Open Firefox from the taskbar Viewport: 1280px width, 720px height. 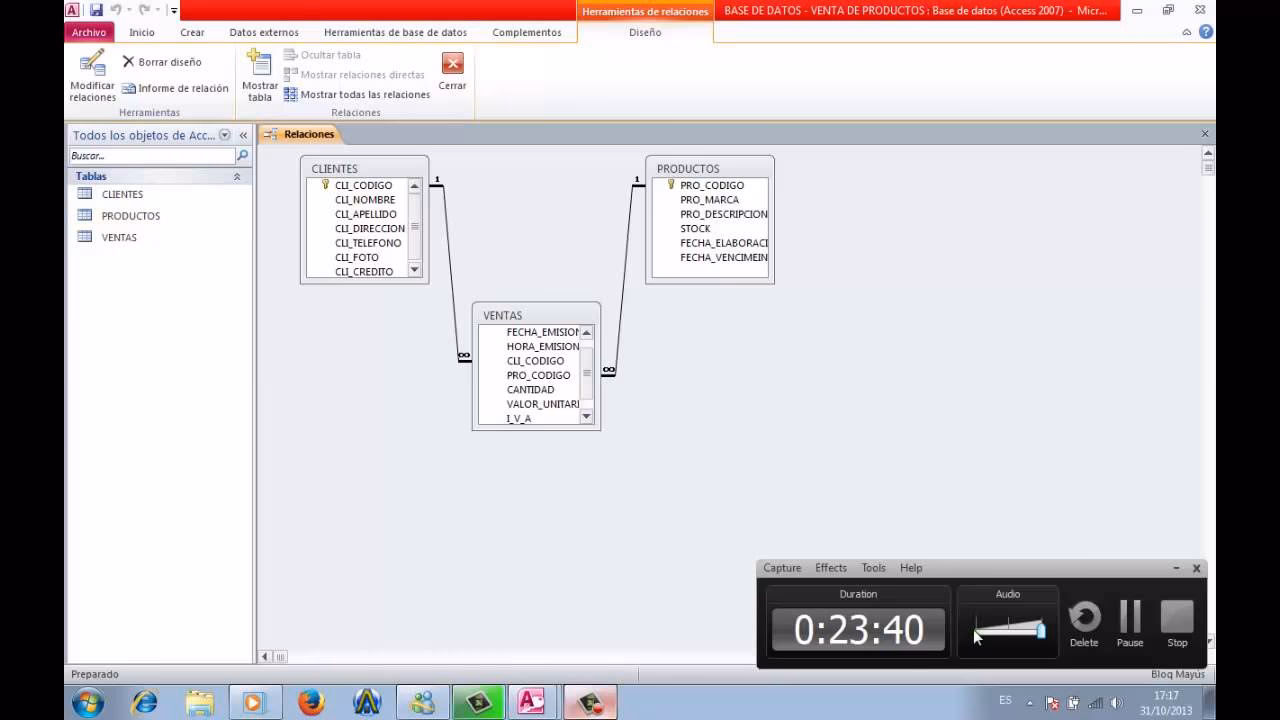[x=311, y=703]
